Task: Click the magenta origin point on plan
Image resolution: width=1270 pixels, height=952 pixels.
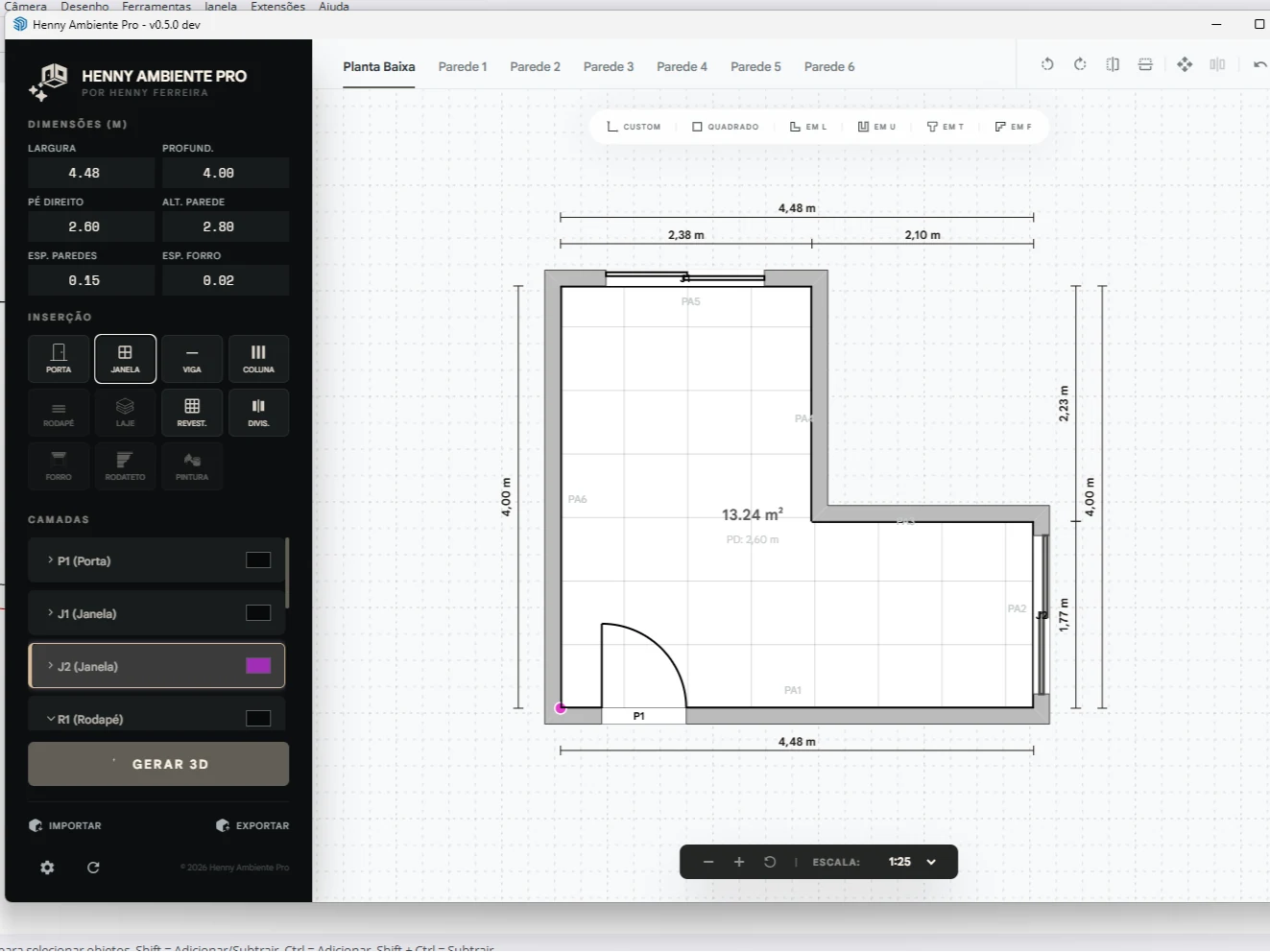Action: coord(561,708)
